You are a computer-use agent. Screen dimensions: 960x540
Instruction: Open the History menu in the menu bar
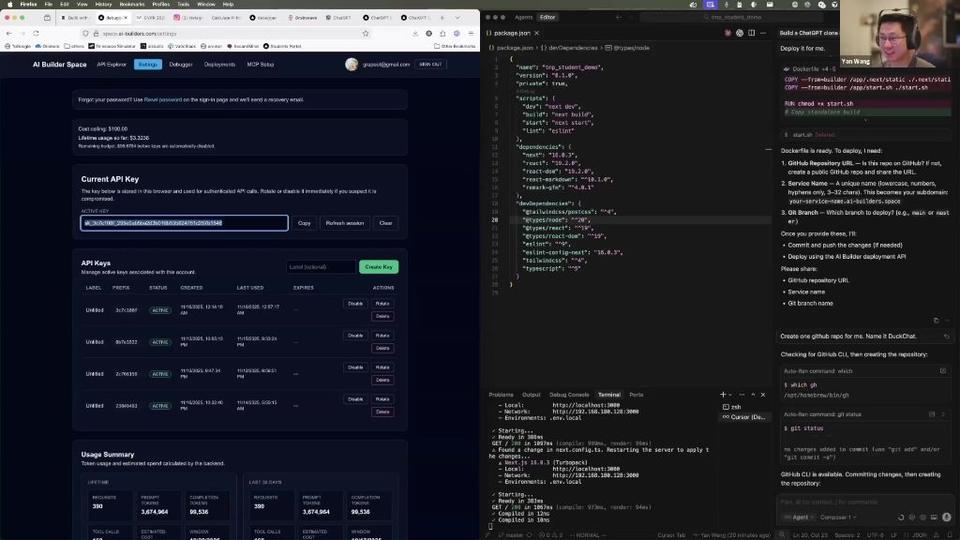coord(103,4)
